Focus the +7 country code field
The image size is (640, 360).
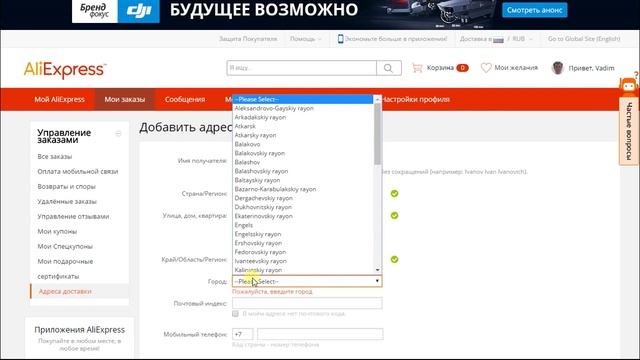[242, 334]
